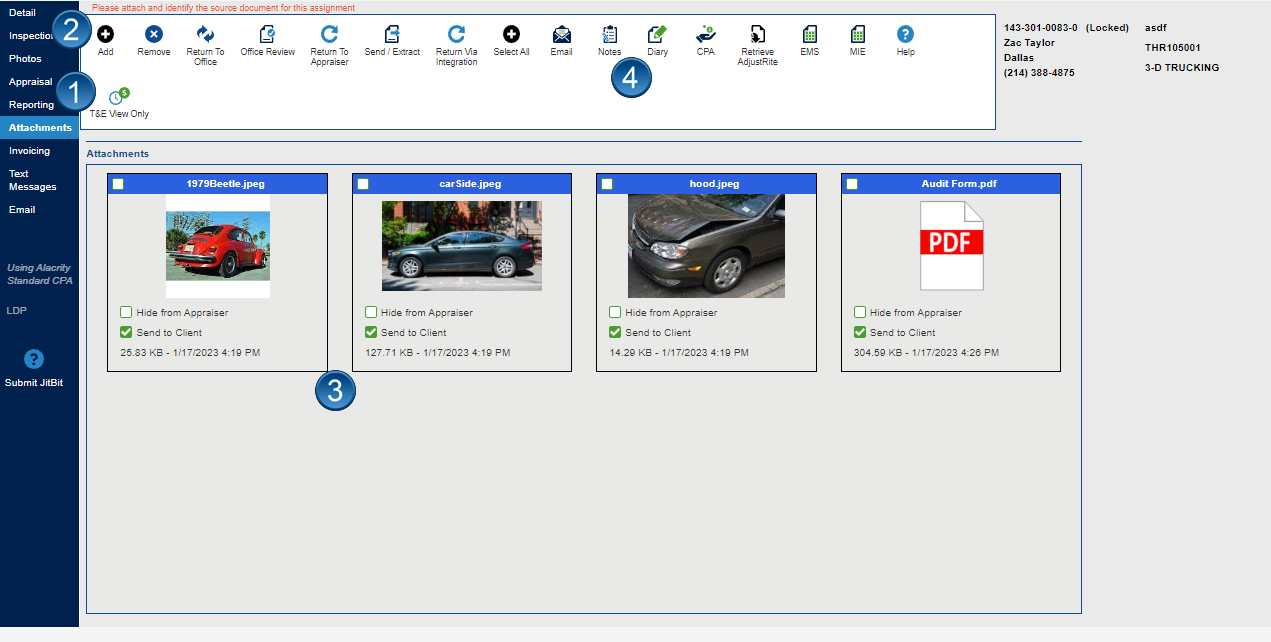The height and width of the screenshot is (642, 1271).
Task: Enable Hide from Appraiser for 1979Beetle.jpeg
Action: coord(126,312)
